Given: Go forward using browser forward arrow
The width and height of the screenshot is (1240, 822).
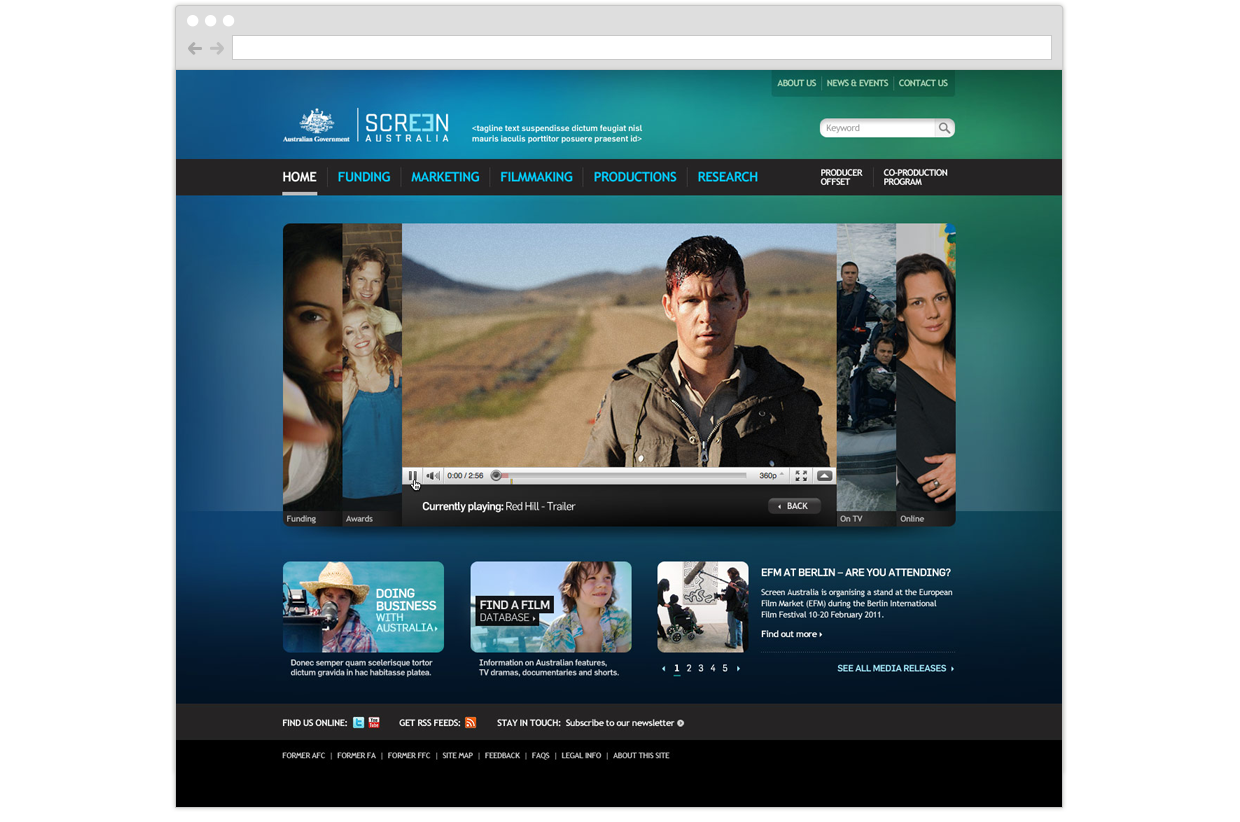Looking at the screenshot, I should coord(217,48).
